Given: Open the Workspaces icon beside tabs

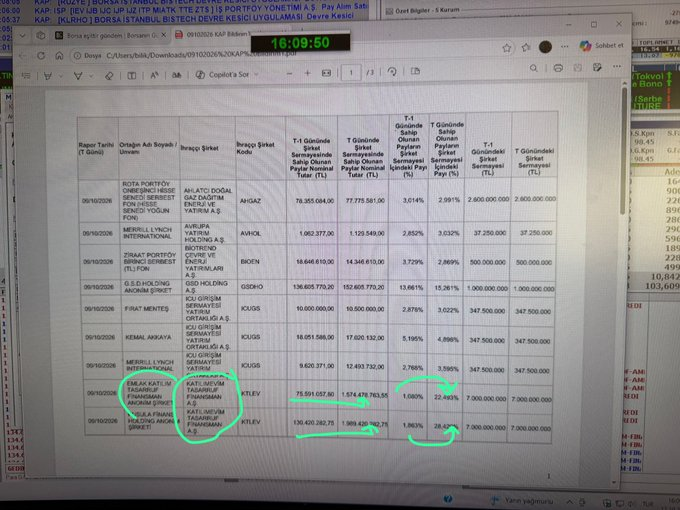Looking at the screenshot, I should coord(41,36).
